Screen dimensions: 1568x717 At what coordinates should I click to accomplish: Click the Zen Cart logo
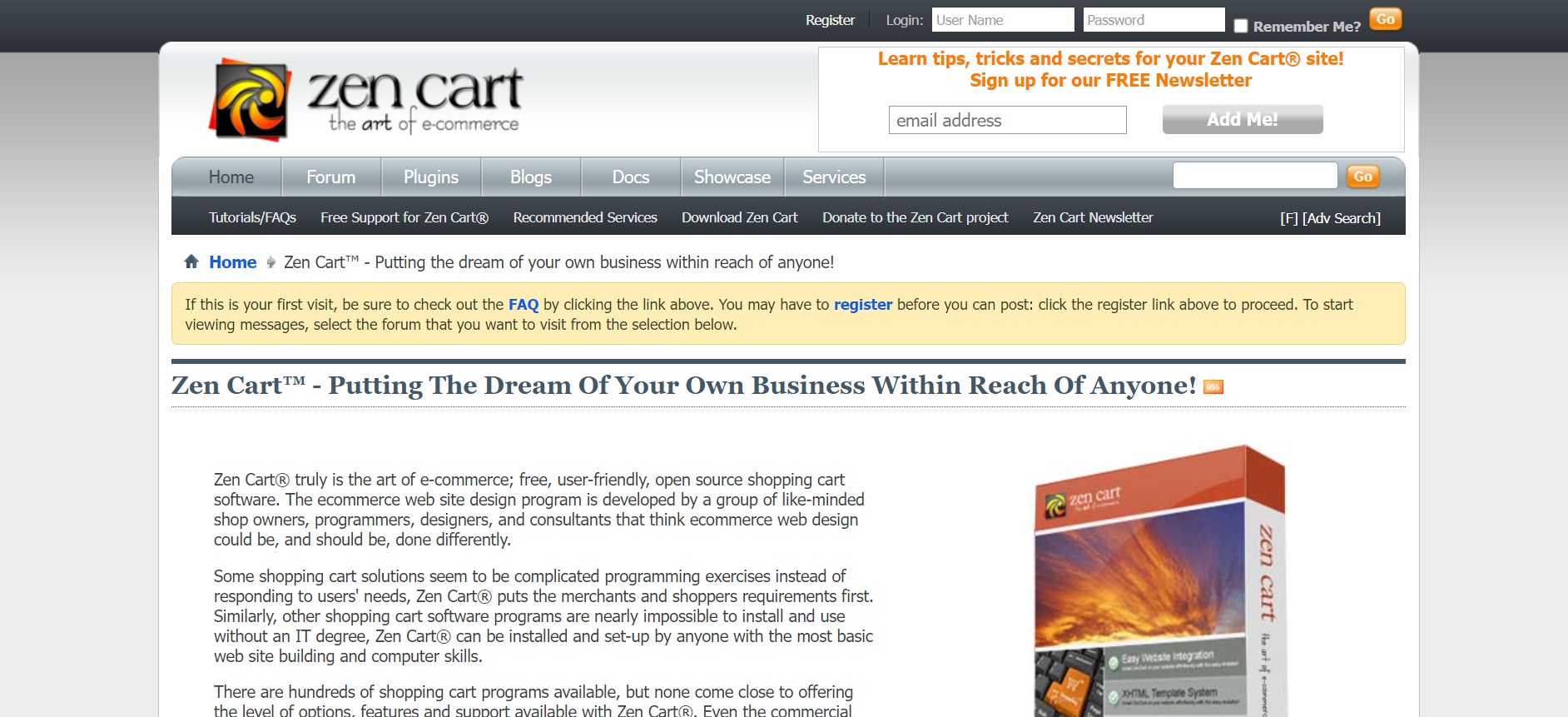pyautogui.click(x=365, y=99)
